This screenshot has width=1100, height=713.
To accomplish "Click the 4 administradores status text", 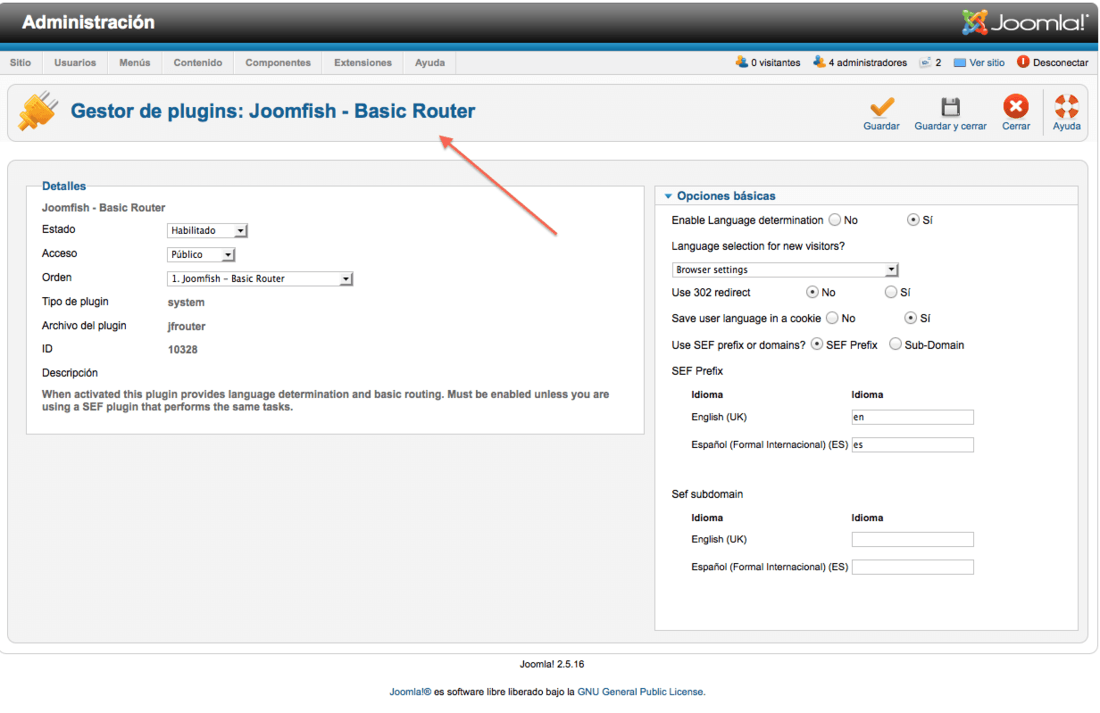I will tap(868, 62).
